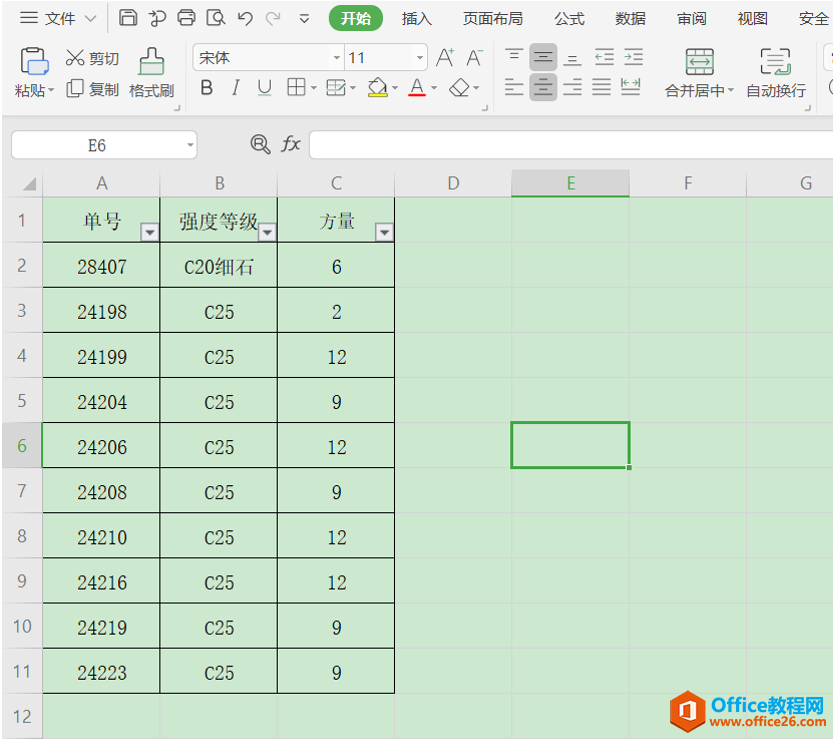Click cell containing C20细石
This screenshot has width=833, height=739.
(x=219, y=265)
